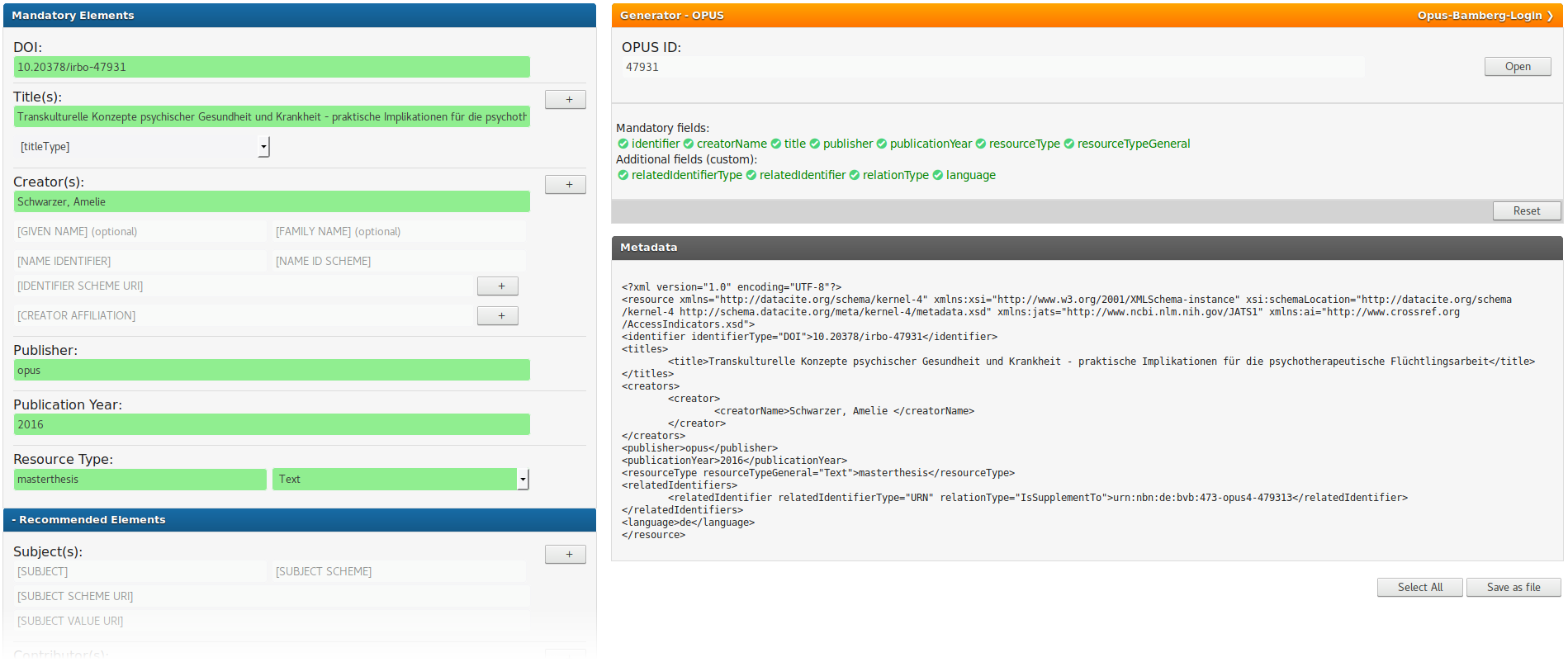1568x662 pixels.
Task: Click the SUBJECT VALUE URI field
Action: (272, 622)
